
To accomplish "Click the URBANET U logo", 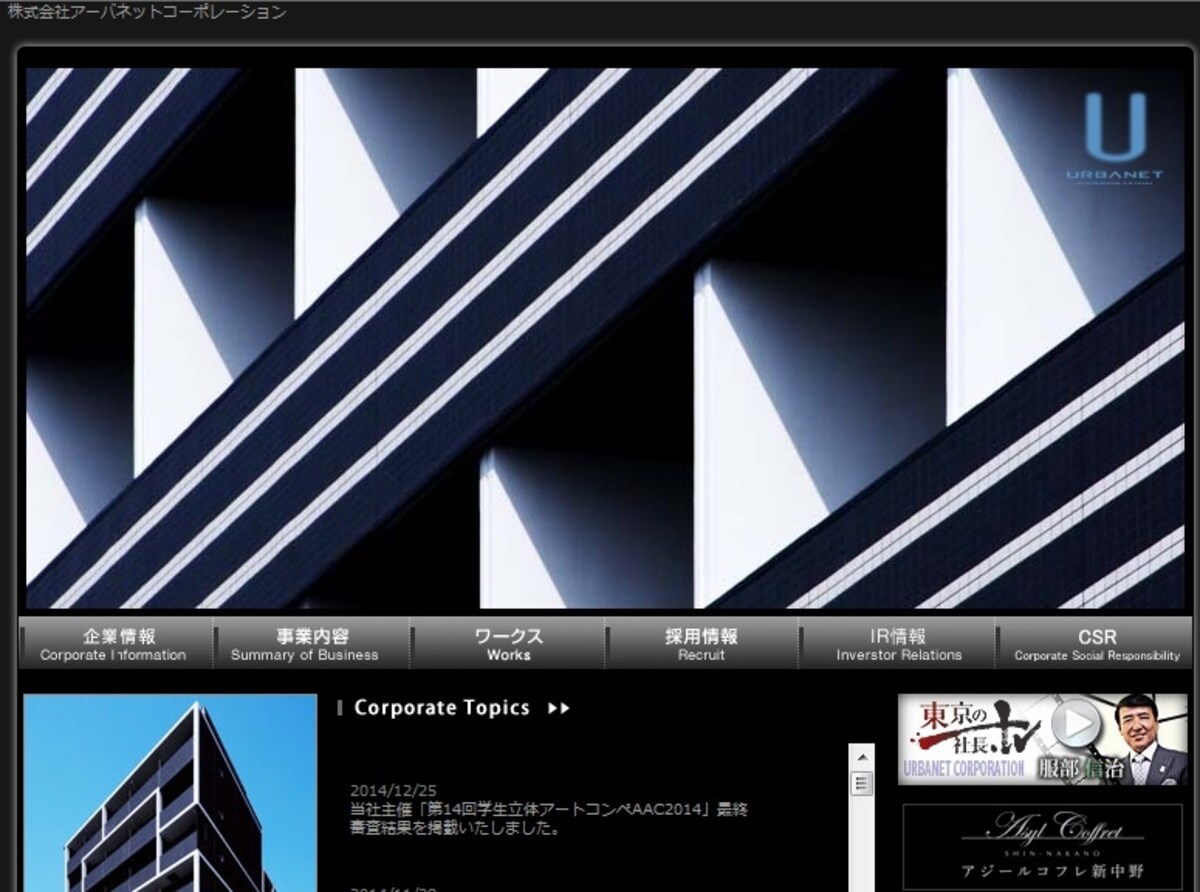I will pos(1114,137).
